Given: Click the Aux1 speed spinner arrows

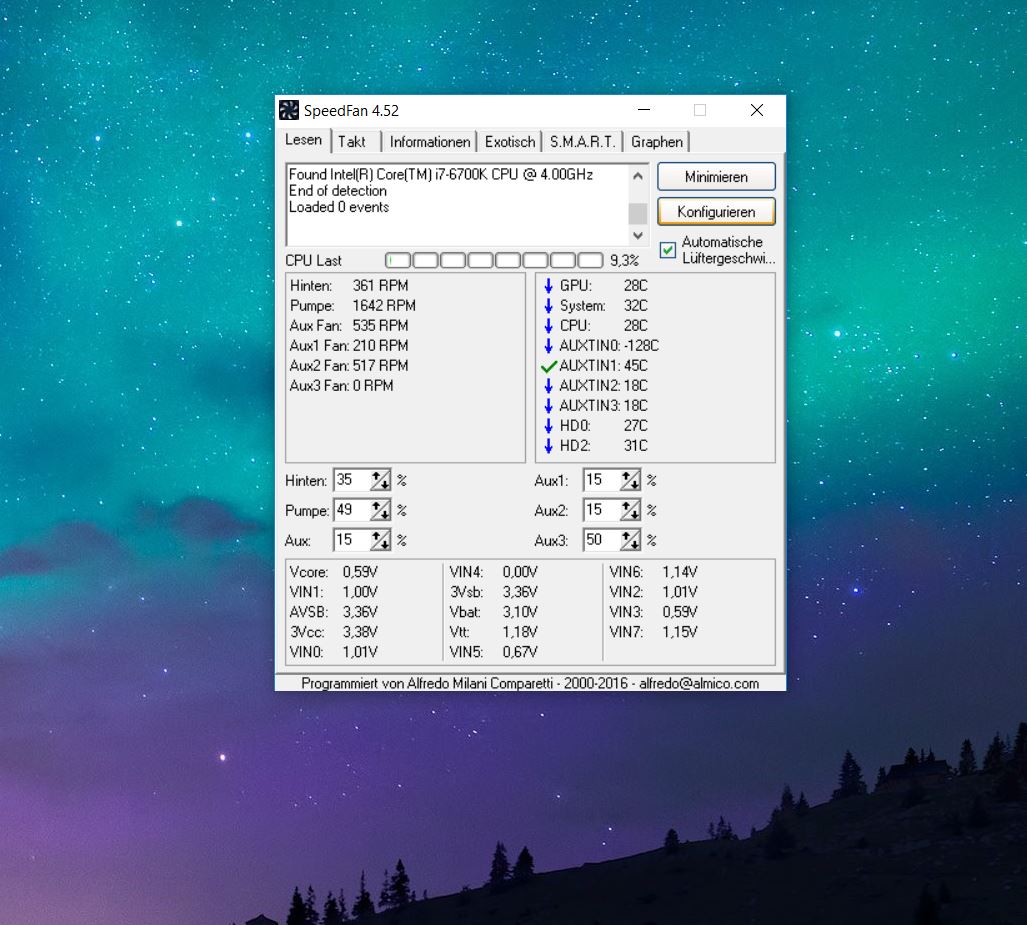Looking at the screenshot, I should coord(630,480).
